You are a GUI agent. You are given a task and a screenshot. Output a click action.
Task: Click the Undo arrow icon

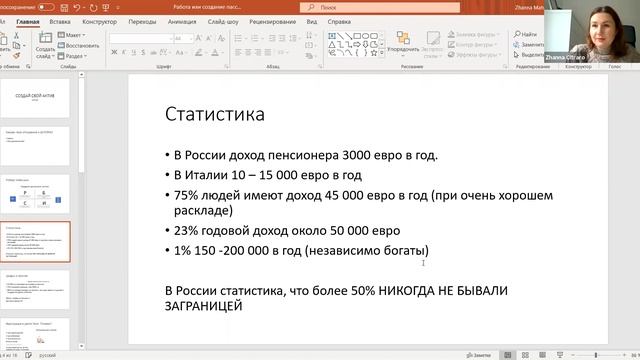click(77, 7)
